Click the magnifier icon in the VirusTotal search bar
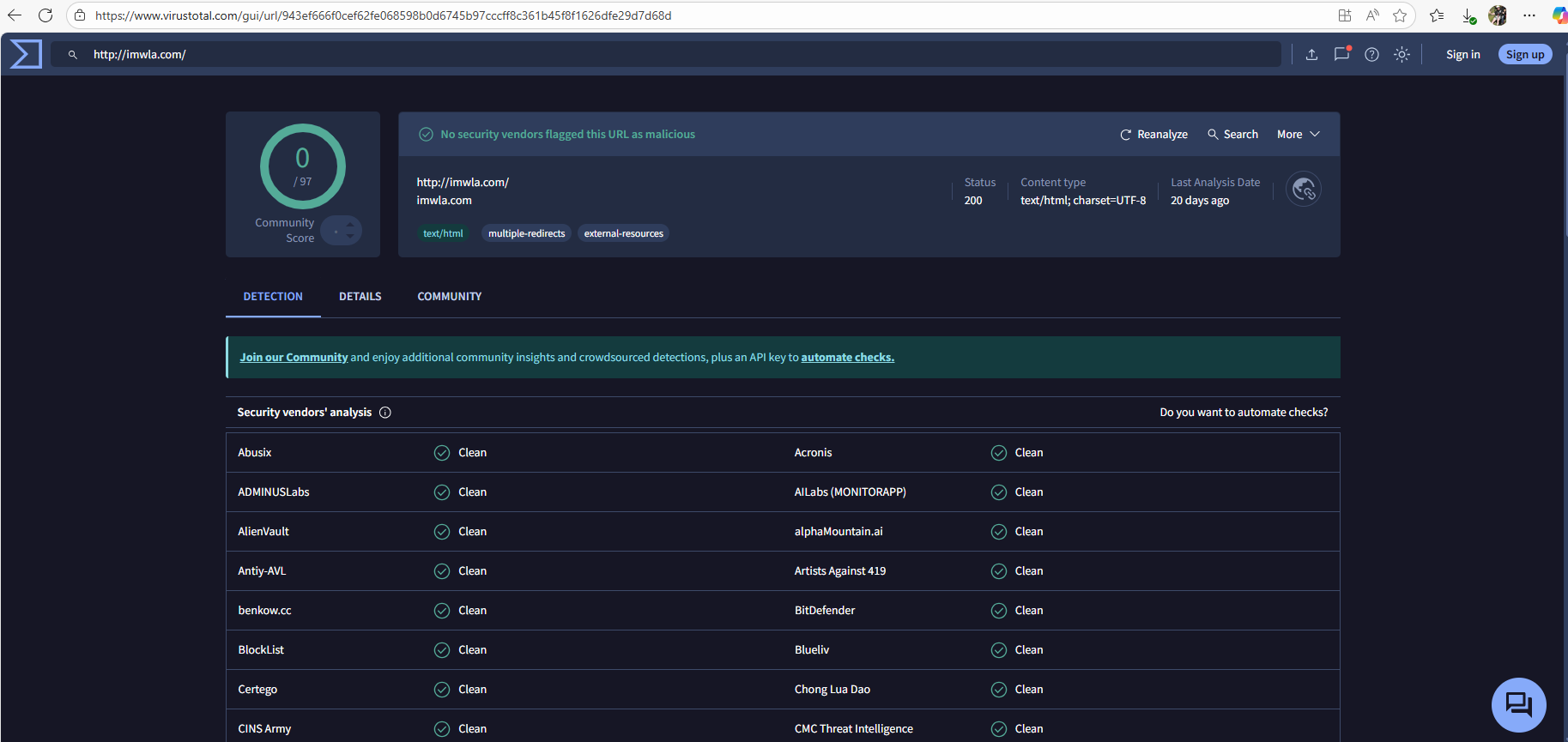The image size is (1568, 742). (73, 55)
